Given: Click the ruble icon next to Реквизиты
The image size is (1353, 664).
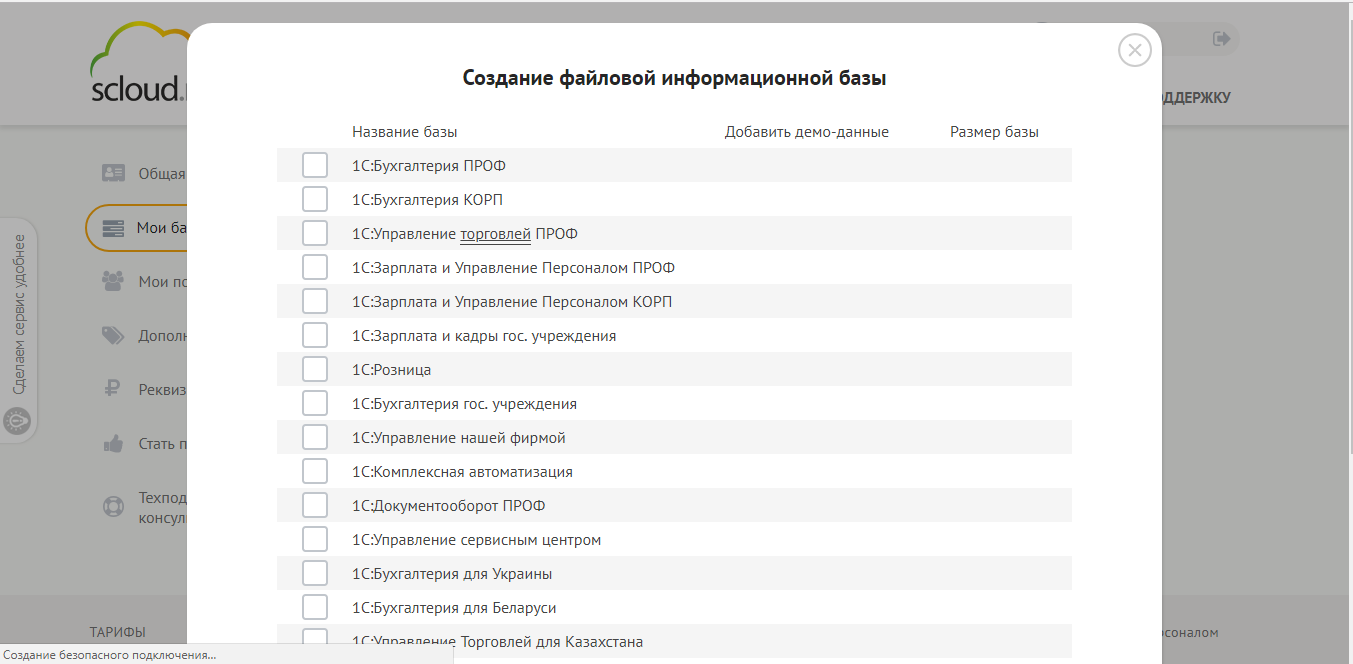Looking at the screenshot, I should pyautogui.click(x=112, y=389).
